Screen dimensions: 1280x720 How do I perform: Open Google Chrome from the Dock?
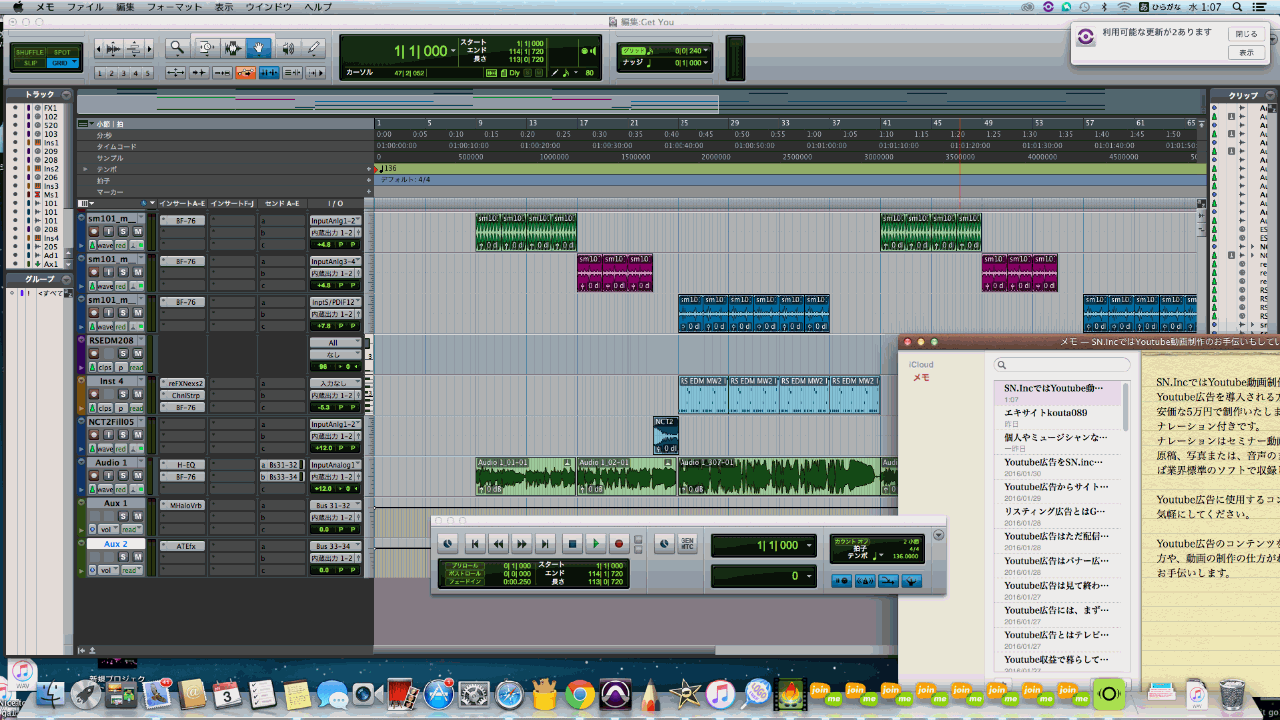coord(579,694)
